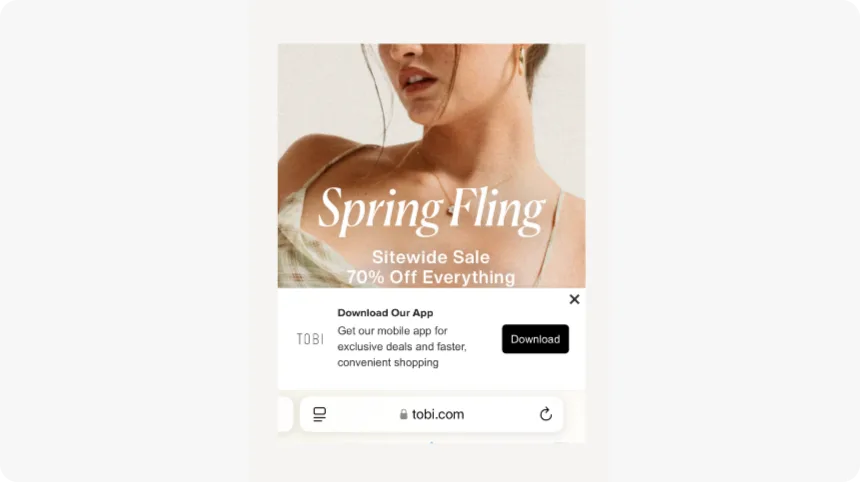This screenshot has height=482, width=860.
Task: Click the TOBI logo in the banner
Action: point(310,339)
